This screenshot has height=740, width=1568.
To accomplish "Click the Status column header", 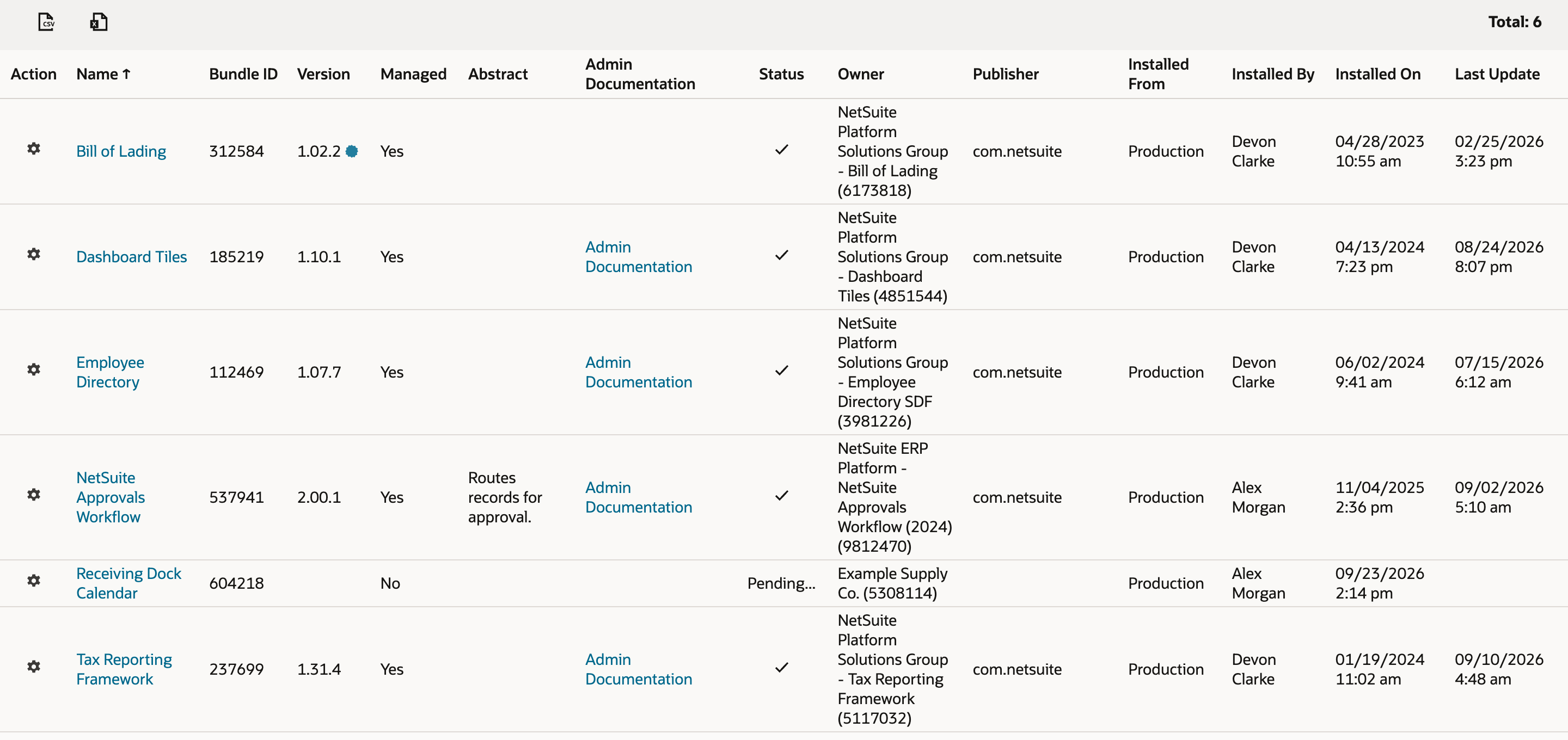I will click(781, 74).
